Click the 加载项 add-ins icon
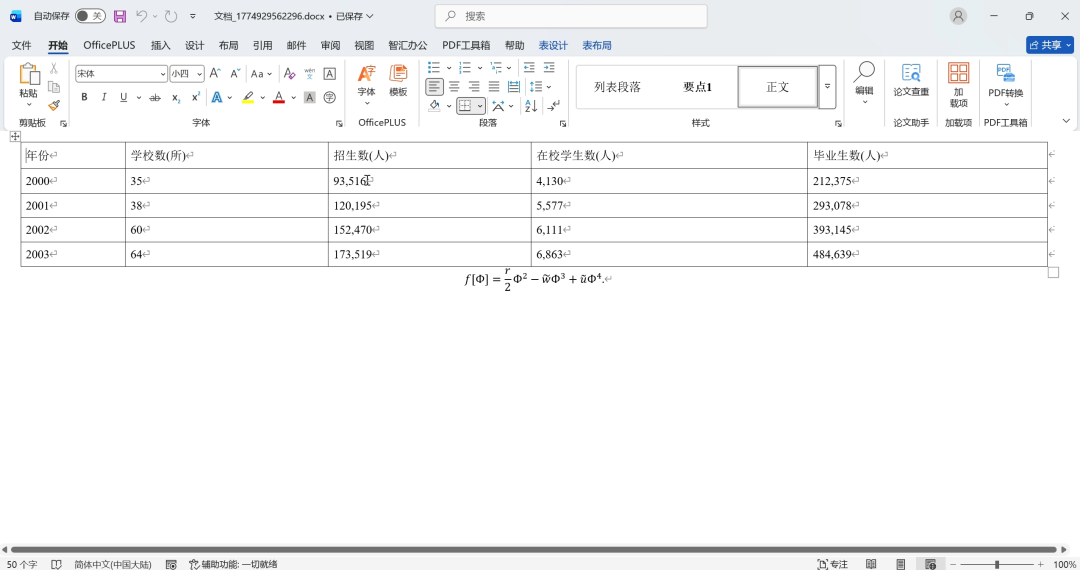The height and width of the screenshot is (570, 1080). [x=958, y=80]
